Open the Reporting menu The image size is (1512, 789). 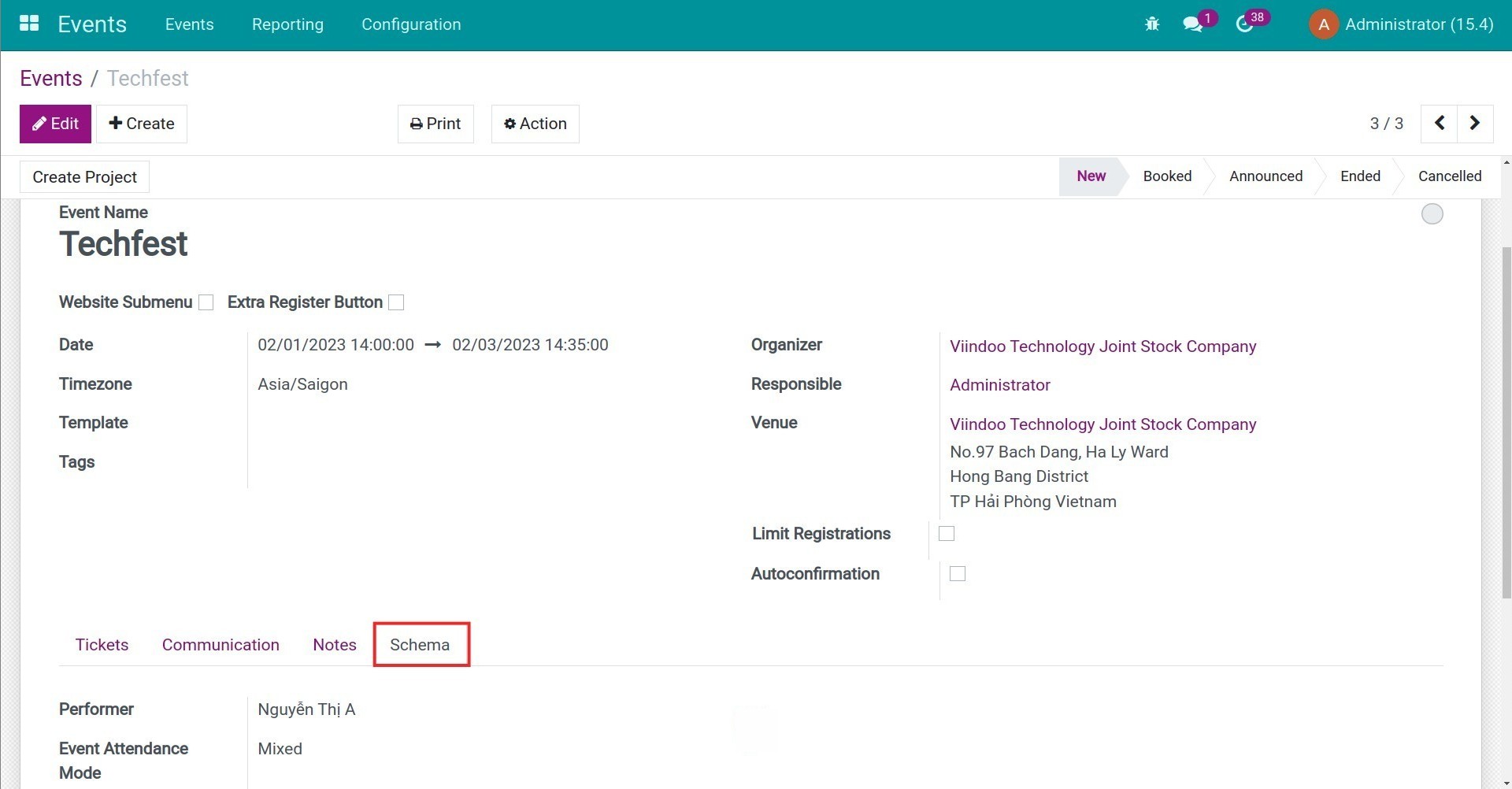287,24
